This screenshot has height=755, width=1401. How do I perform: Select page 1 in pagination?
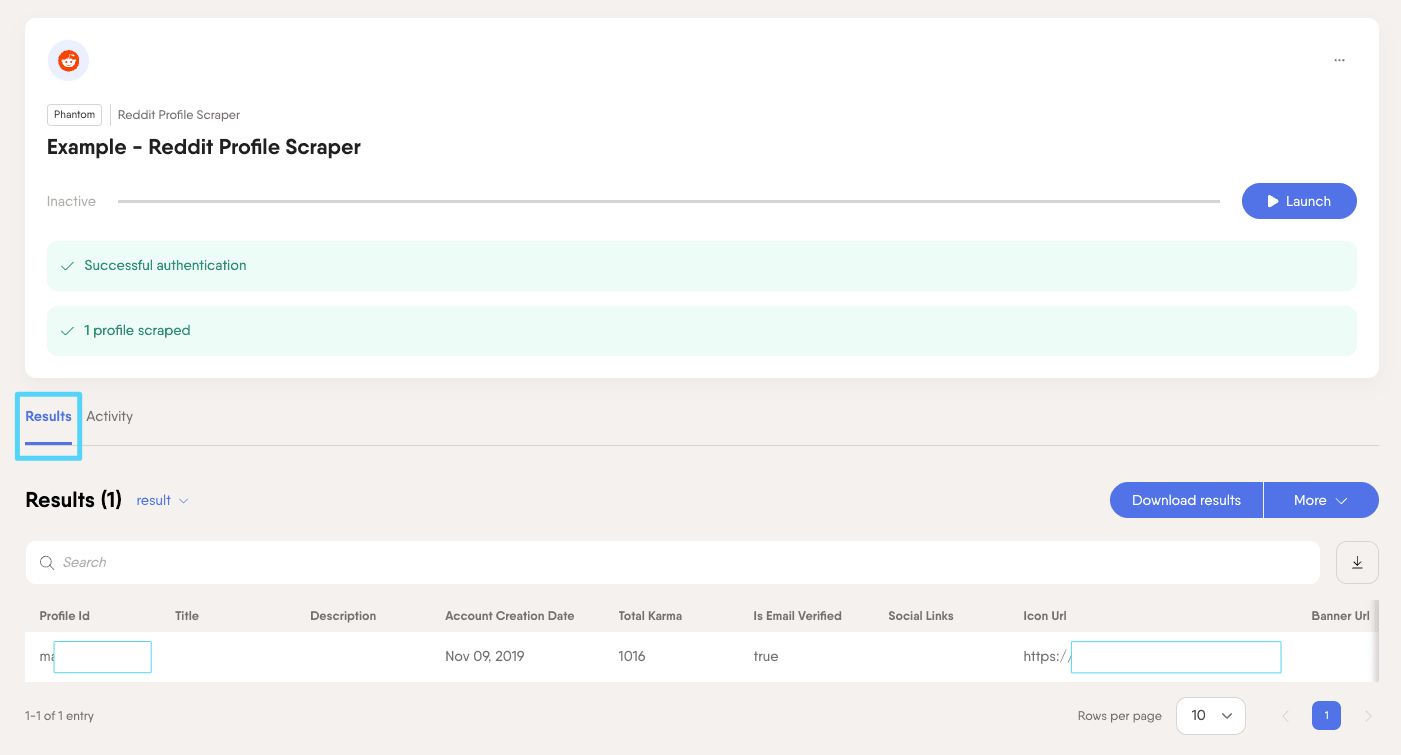[1326, 715]
